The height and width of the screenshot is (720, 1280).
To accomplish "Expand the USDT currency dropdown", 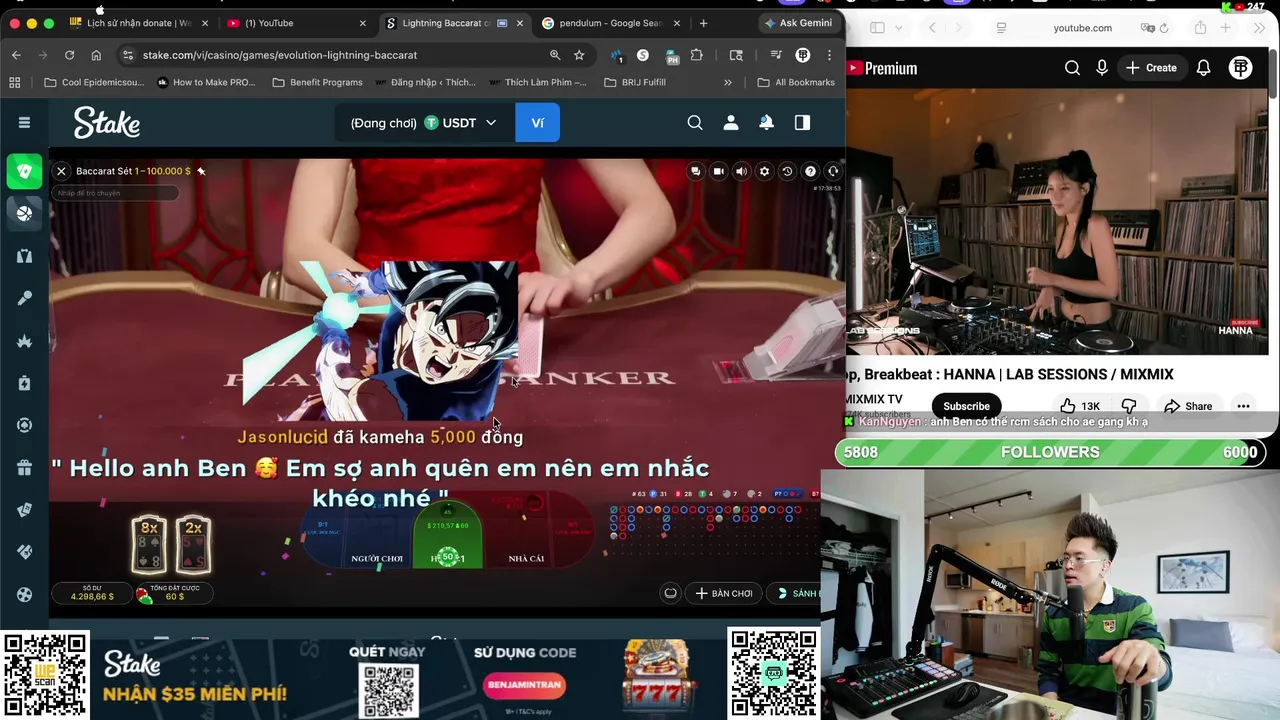I will point(460,123).
